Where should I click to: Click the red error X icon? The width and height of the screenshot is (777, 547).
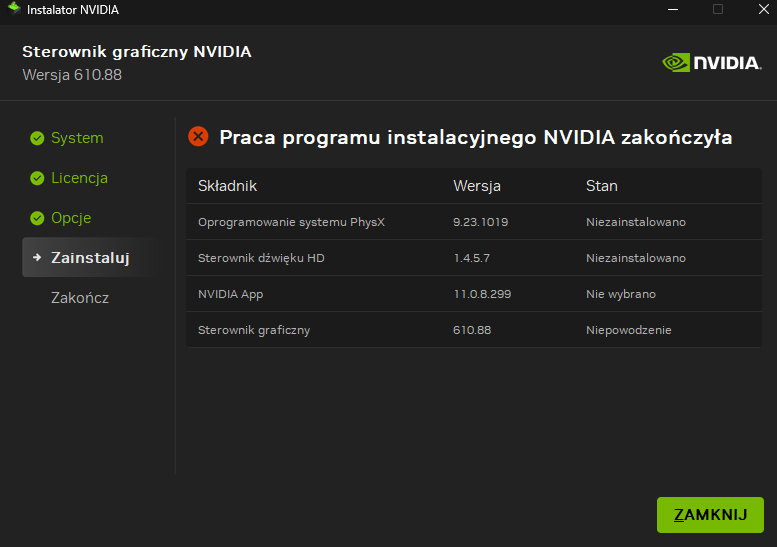(198, 136)
